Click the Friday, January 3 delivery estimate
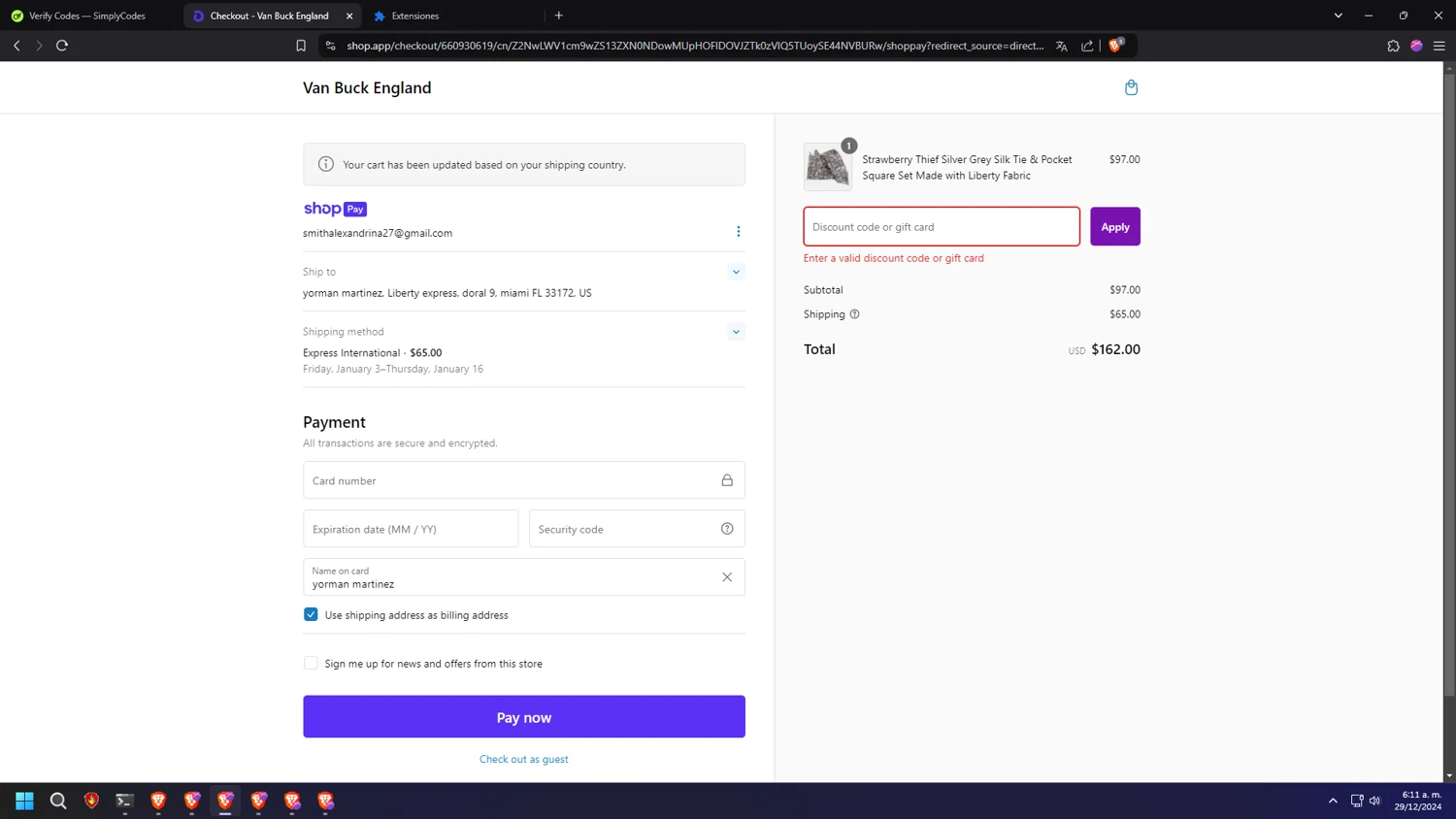Image resolution: width=1456 pixels, height=819 pixels. click(x=393, y=369)
